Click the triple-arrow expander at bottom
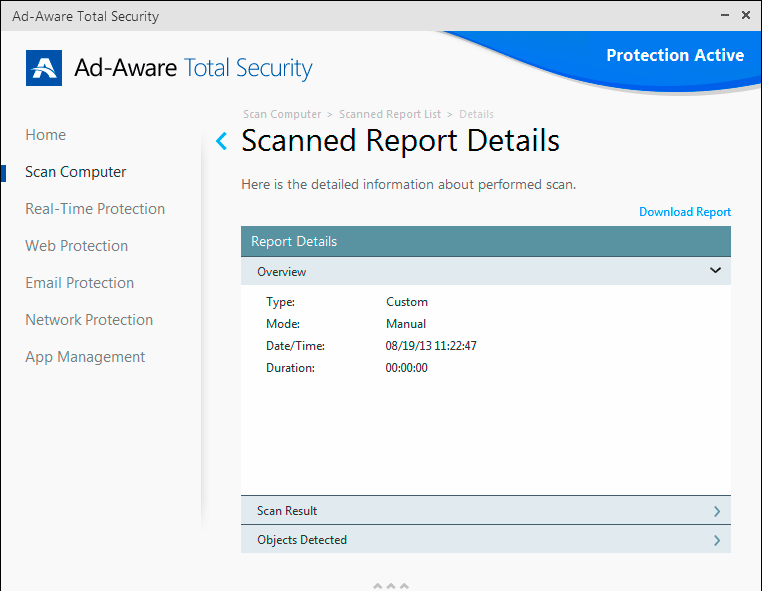Viewport: 762px width, 591px height. pyautogui.click(x=390, y=585)
